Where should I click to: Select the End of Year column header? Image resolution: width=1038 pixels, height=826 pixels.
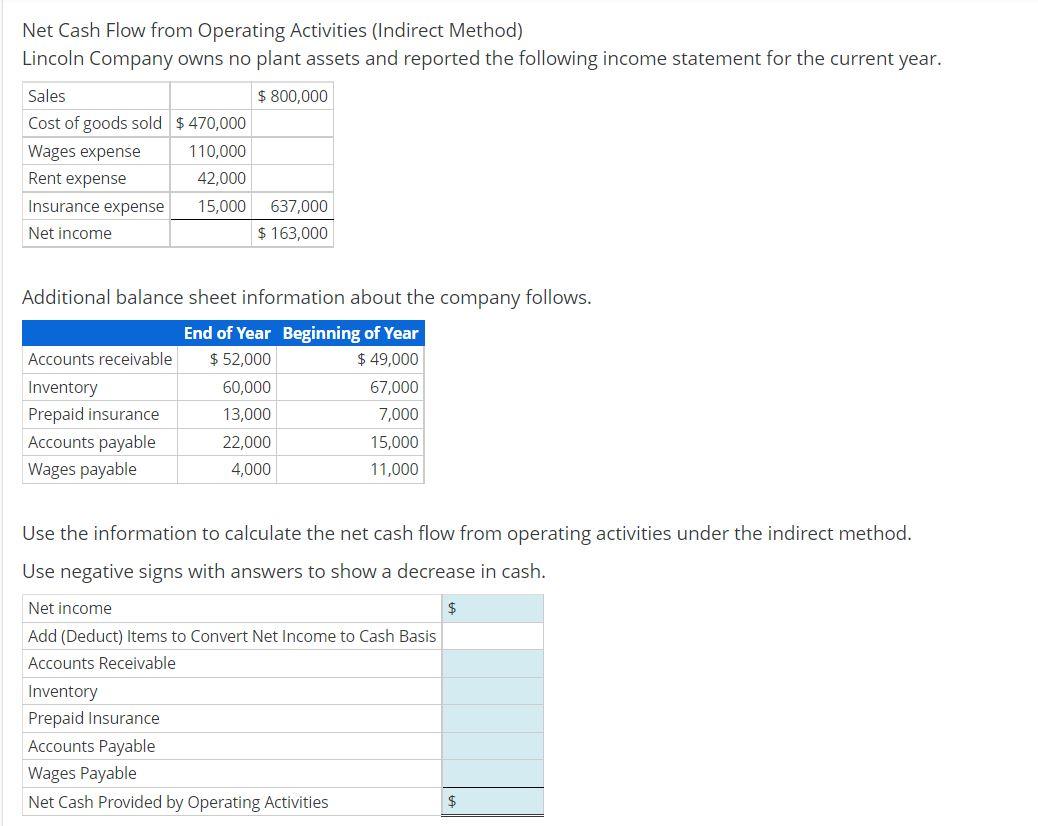[x=227, y=333]
